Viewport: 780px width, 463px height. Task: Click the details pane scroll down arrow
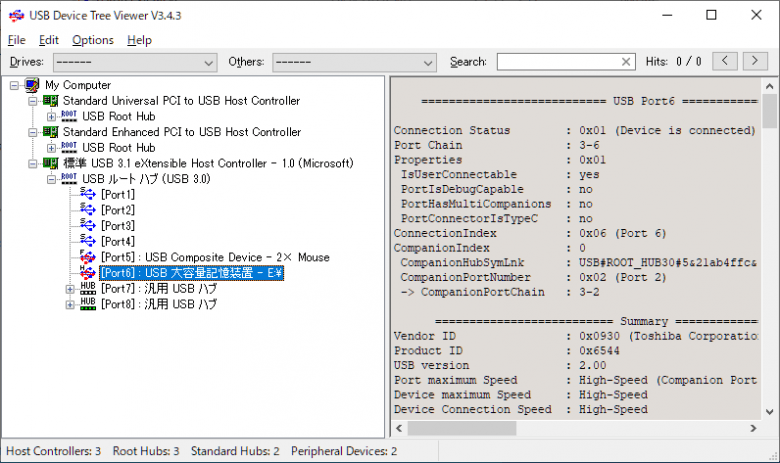[x=770, y=412]
